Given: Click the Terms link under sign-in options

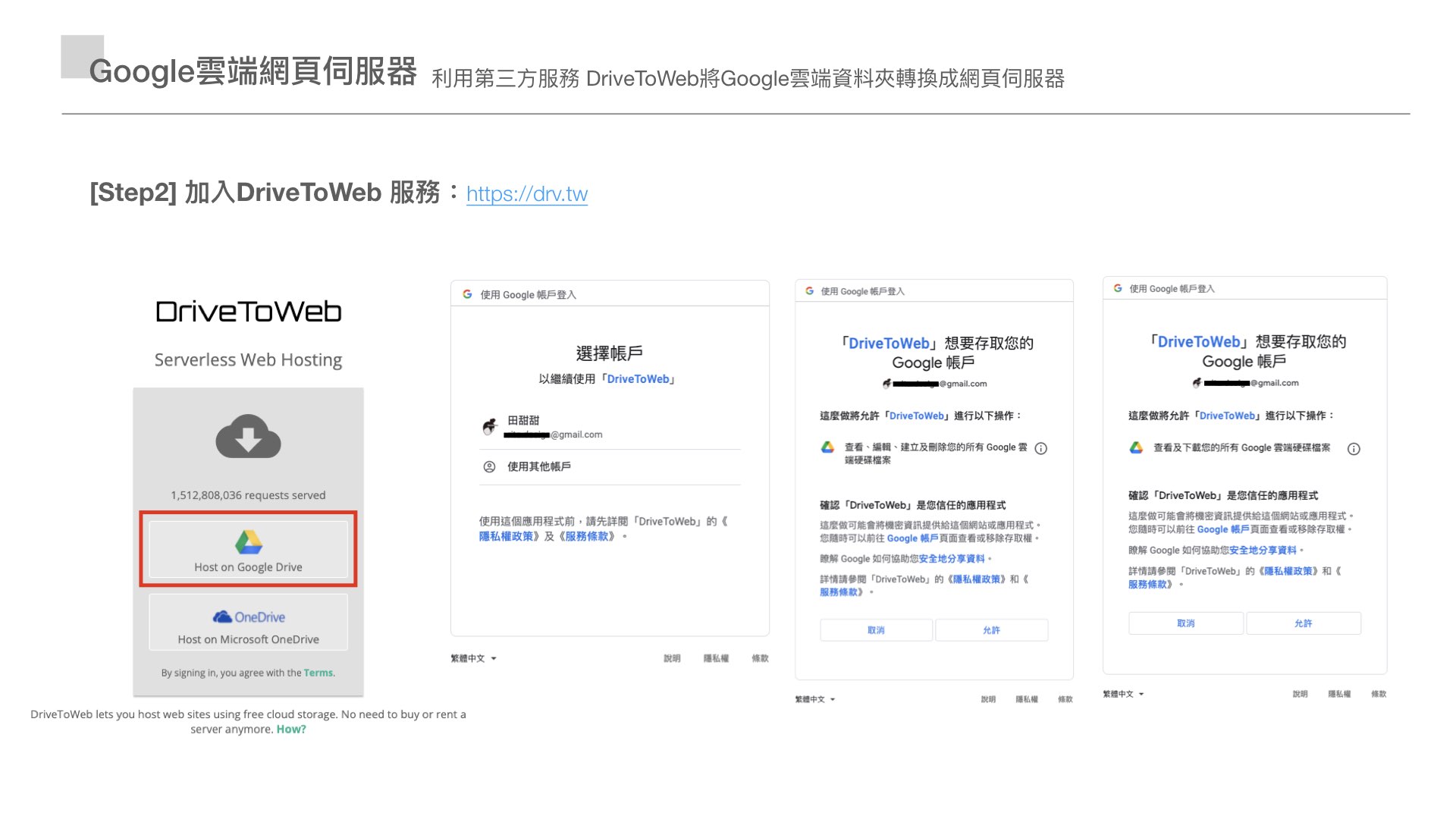Looking at the screenshot, I should pos(318,673).
